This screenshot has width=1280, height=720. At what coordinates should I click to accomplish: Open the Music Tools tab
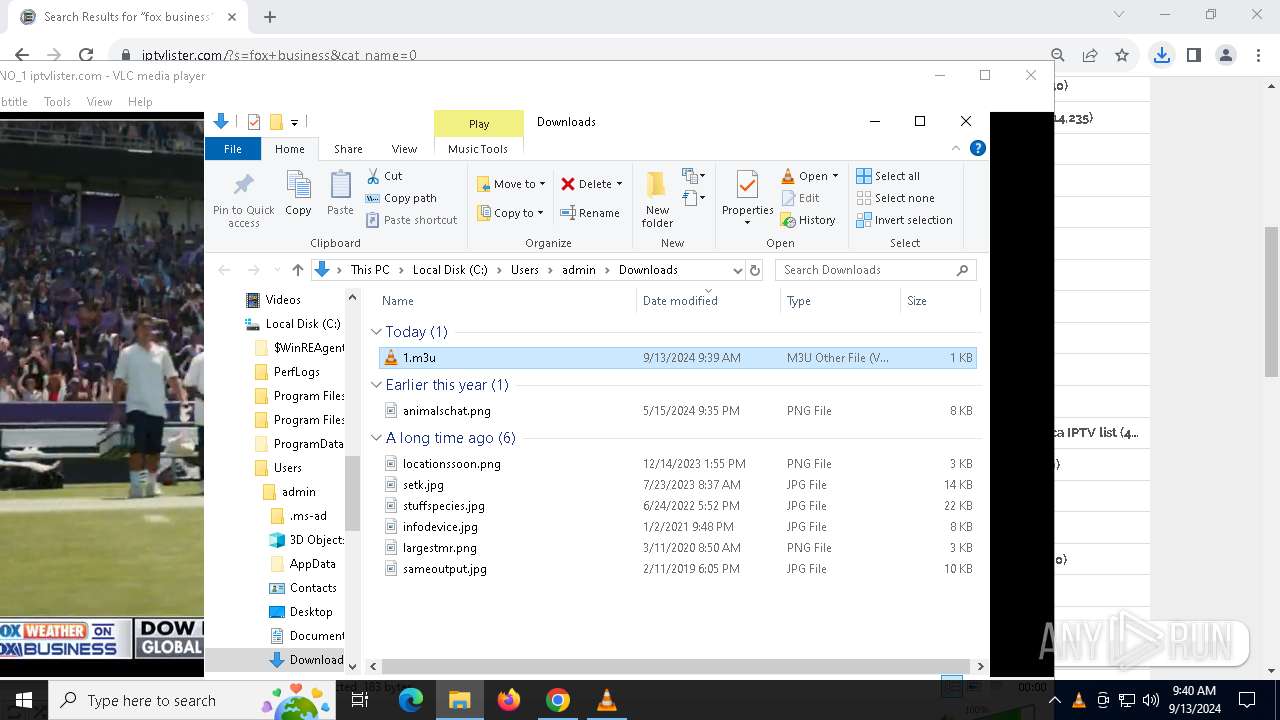tap(478, 149)
